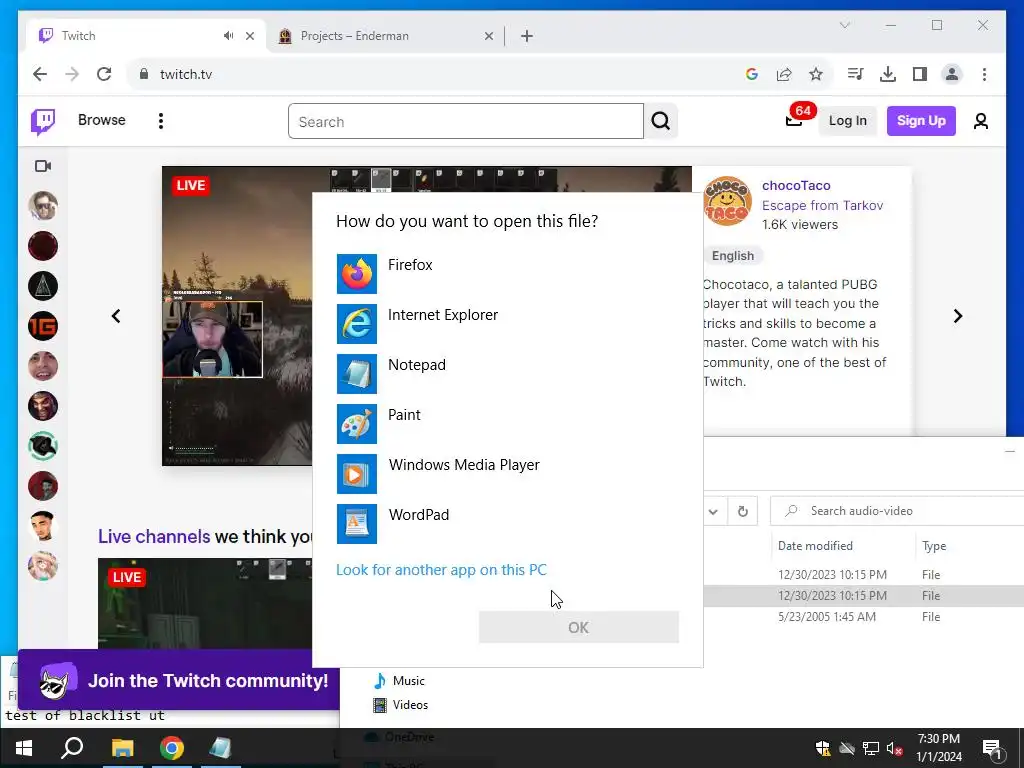Sort by Type column in Explorer

point(934,545)
